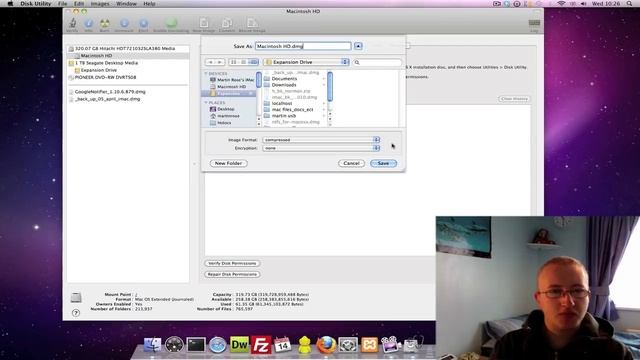The image size is (640, 360).
Task: Click the Cancel button
Action: [351, 163]
